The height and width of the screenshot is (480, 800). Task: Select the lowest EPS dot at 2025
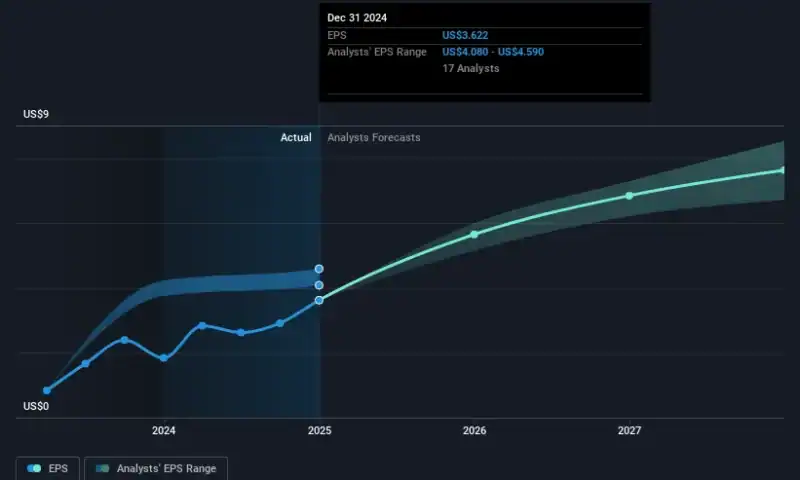click(x=319, y=300)
